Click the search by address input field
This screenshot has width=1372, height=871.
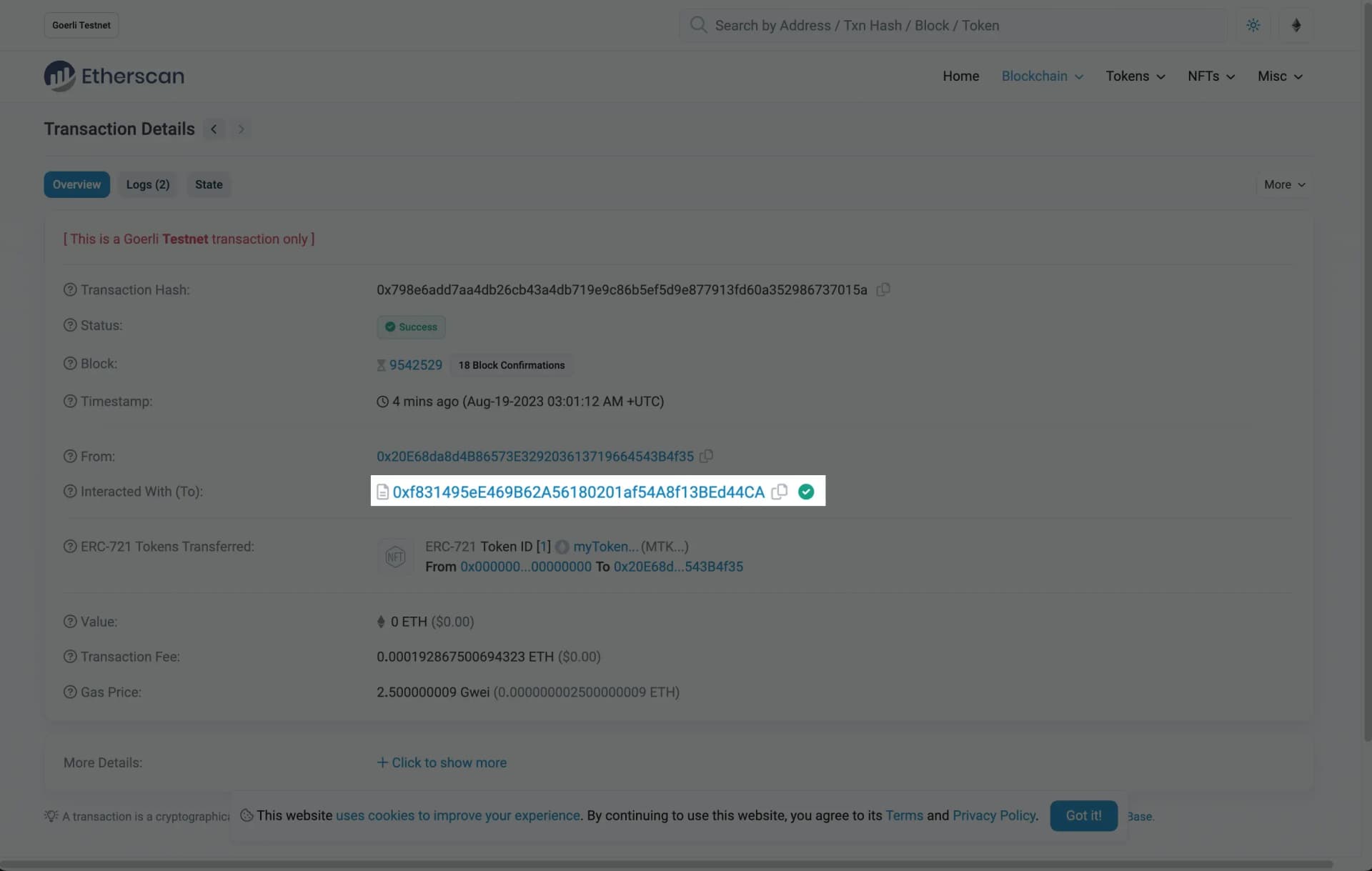[958, 25]
